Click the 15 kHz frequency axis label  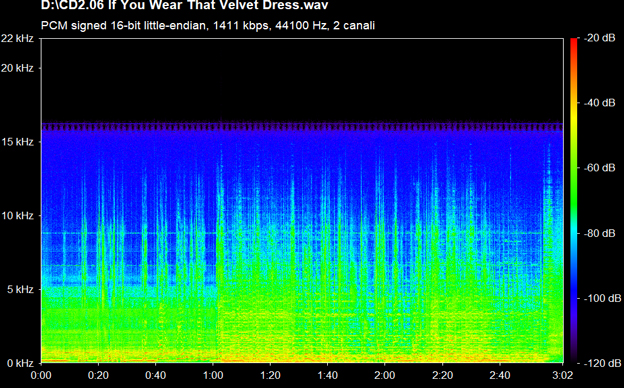(x=18, y=142)
